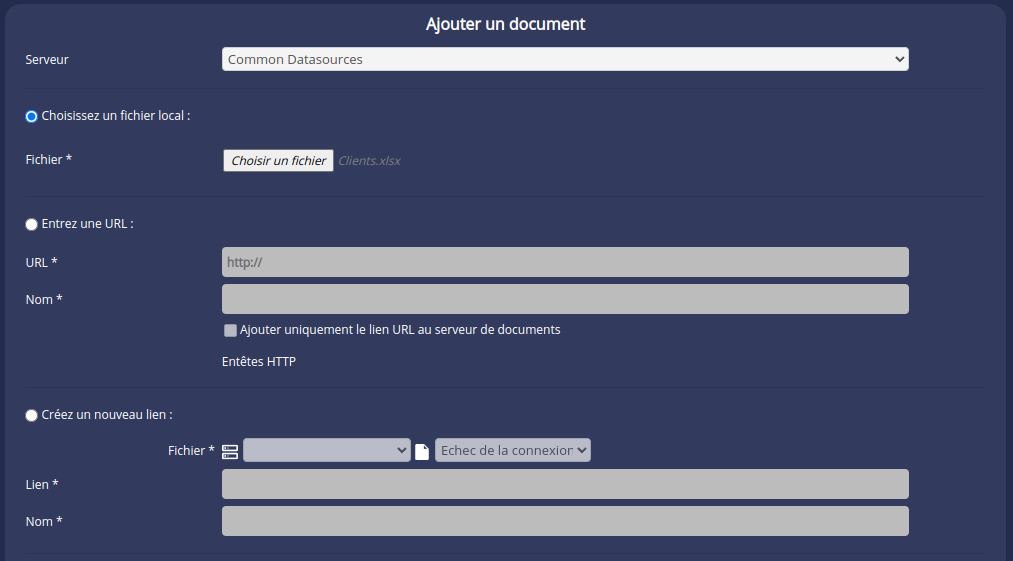Open the 'Entêtes HTTP' link
The image size is (1013, 561).
pos(258,362)
